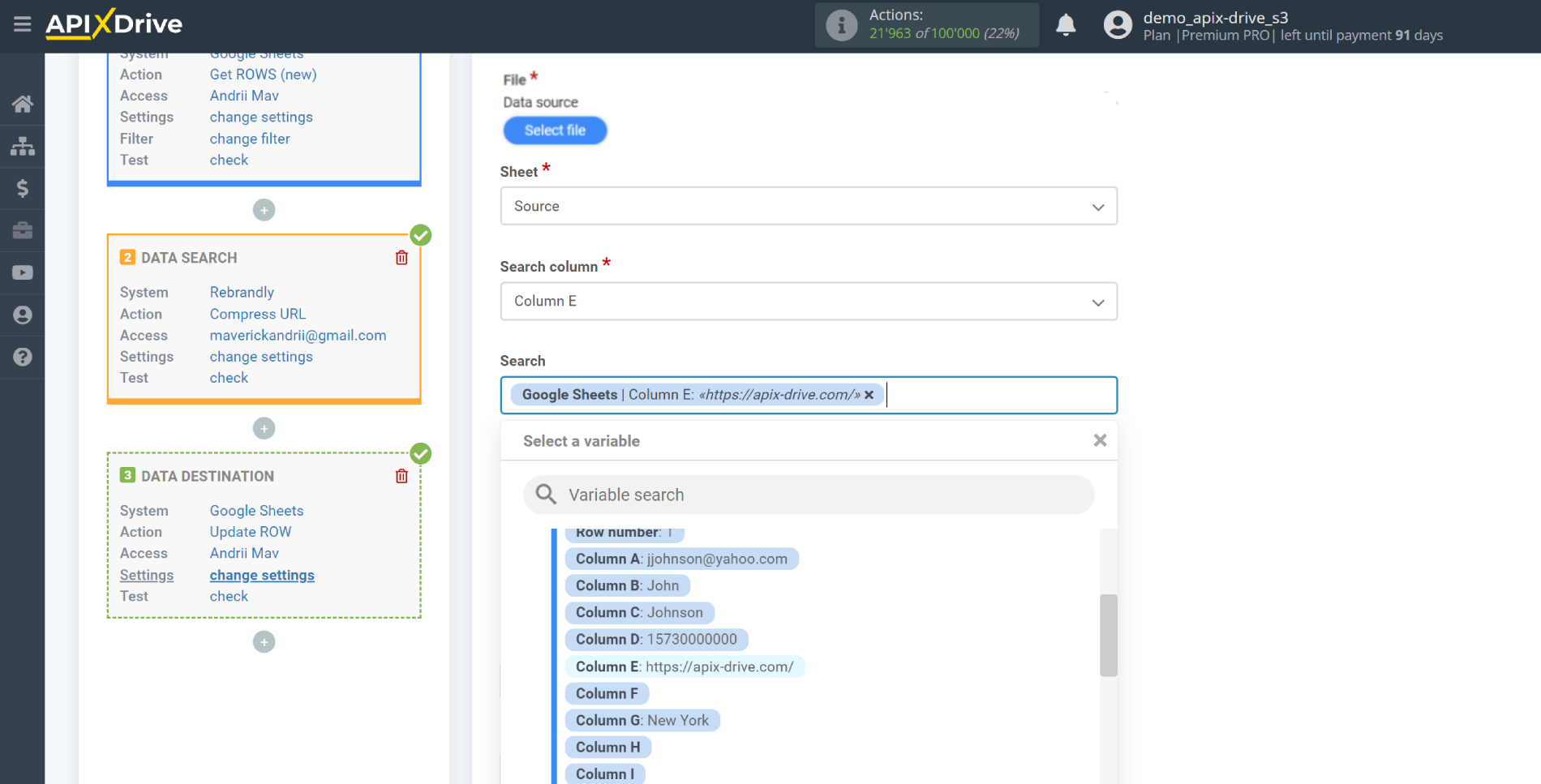Click the demo_apix-drive_s3 account name
This screenshot has height=784, width=1541.
pyautogui.click(x=1216, y=17)
